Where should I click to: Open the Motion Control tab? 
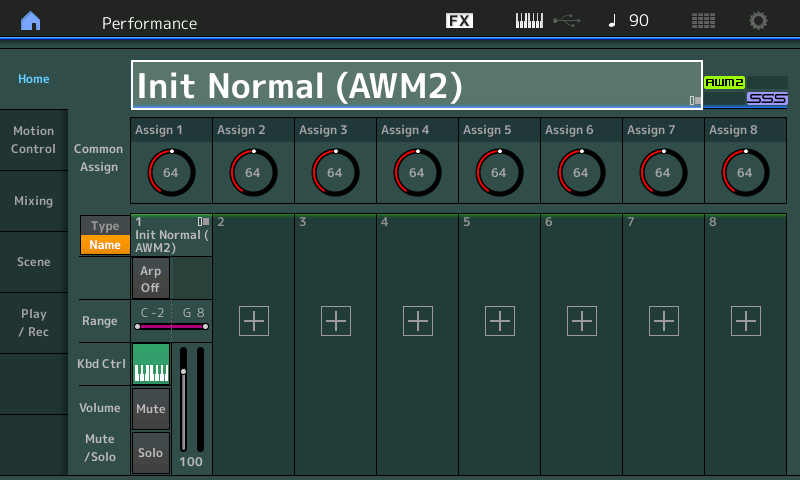[x=33, y=140]
